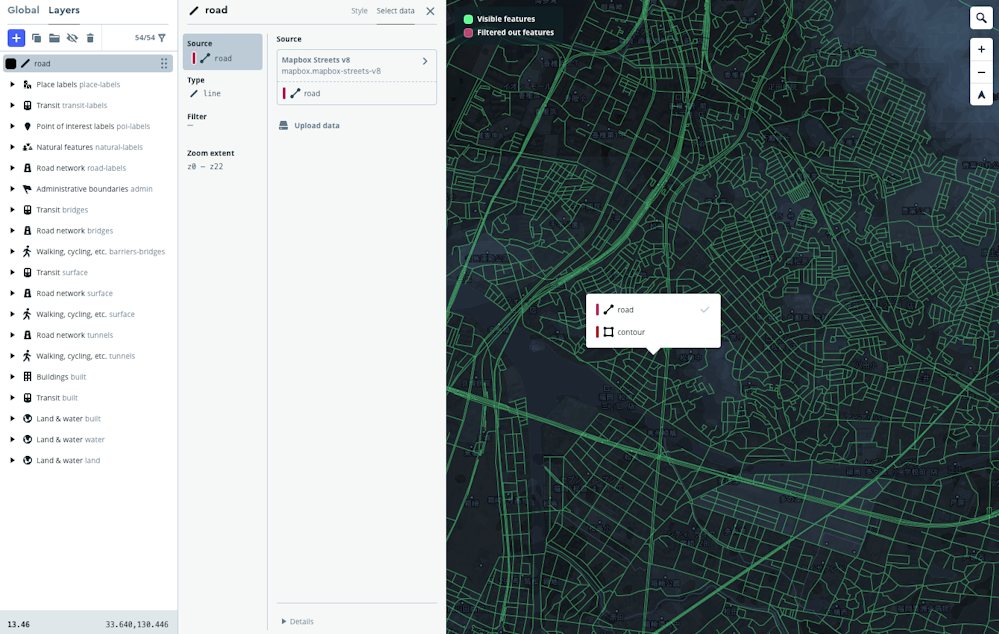Expand the Transit transit-labels group
999x634 pixels.
coord(12,105)
